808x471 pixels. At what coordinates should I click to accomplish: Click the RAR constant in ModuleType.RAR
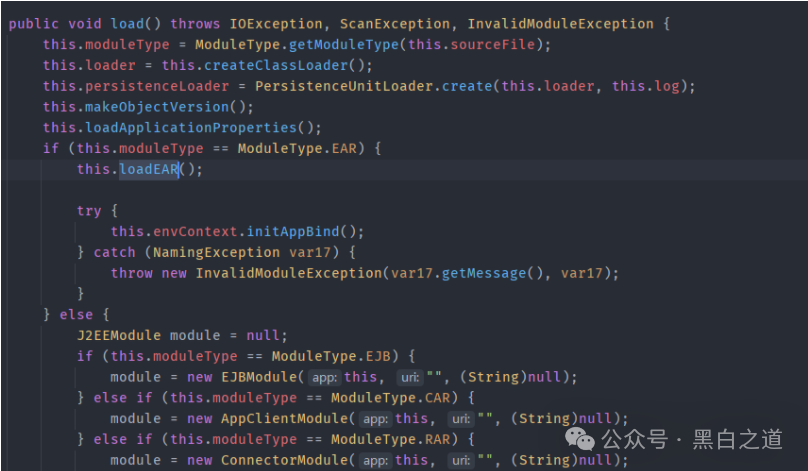point(437,439)
